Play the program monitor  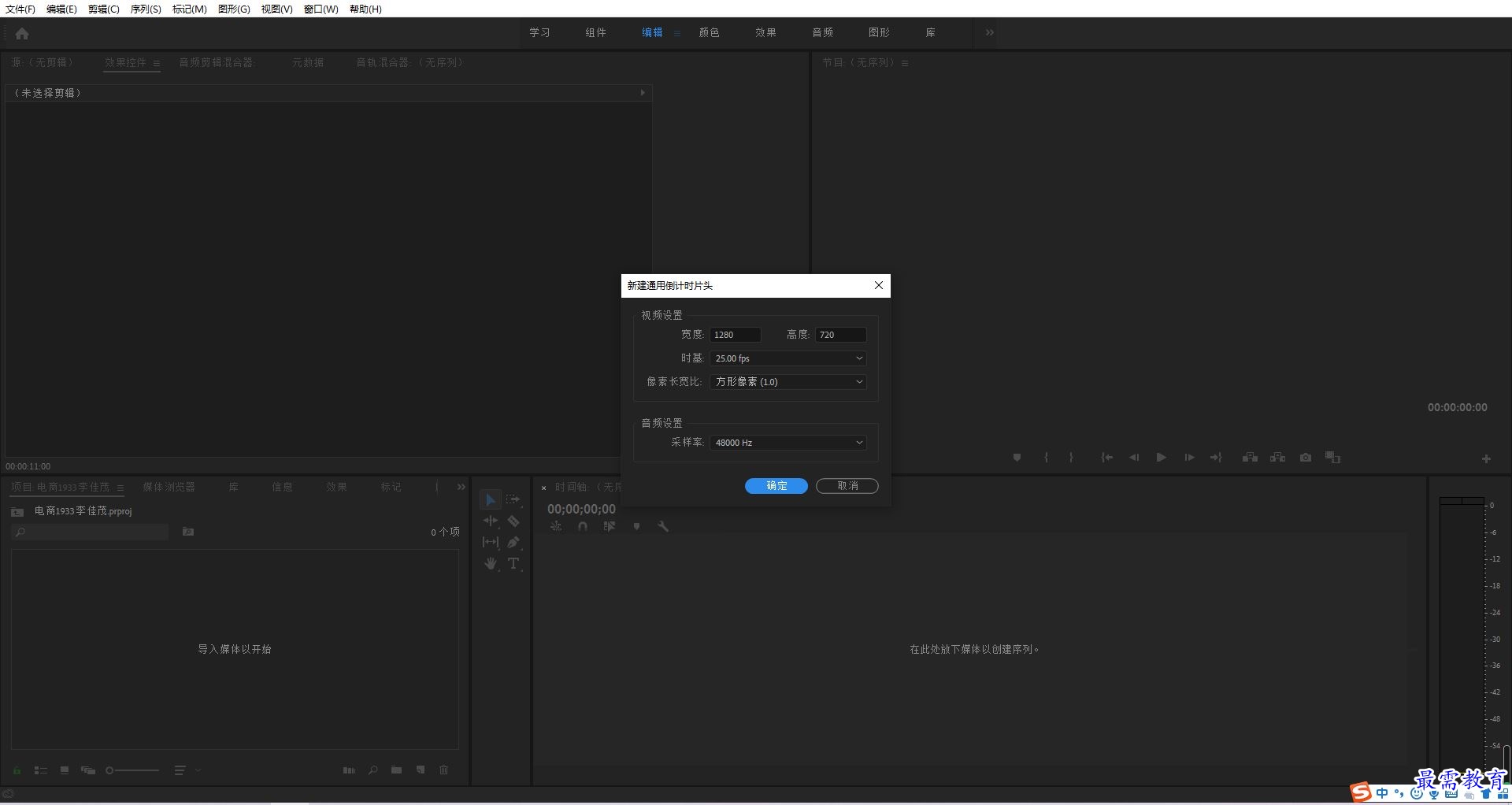click(x=1161, y=458)
